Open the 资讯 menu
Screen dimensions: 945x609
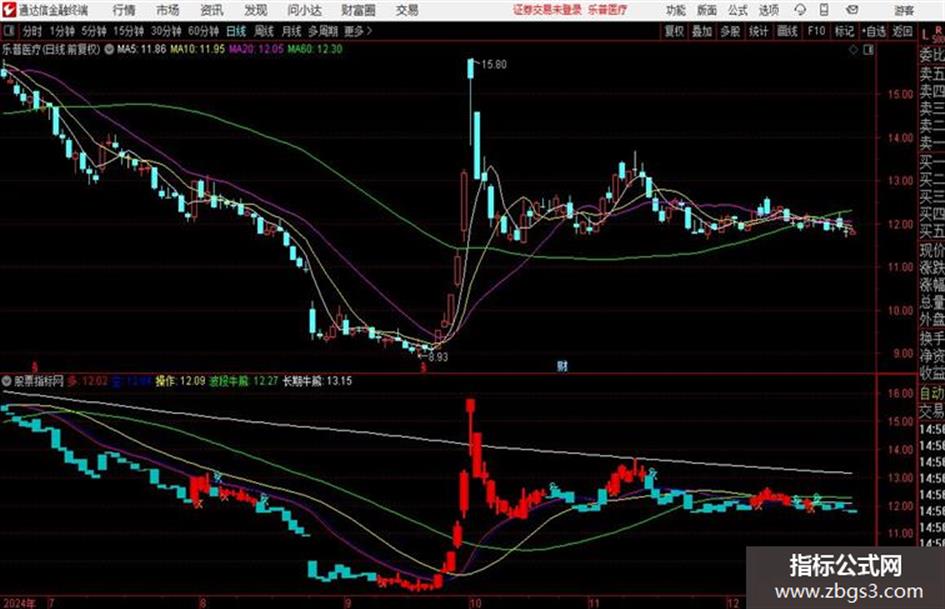(x=212, y=10)
